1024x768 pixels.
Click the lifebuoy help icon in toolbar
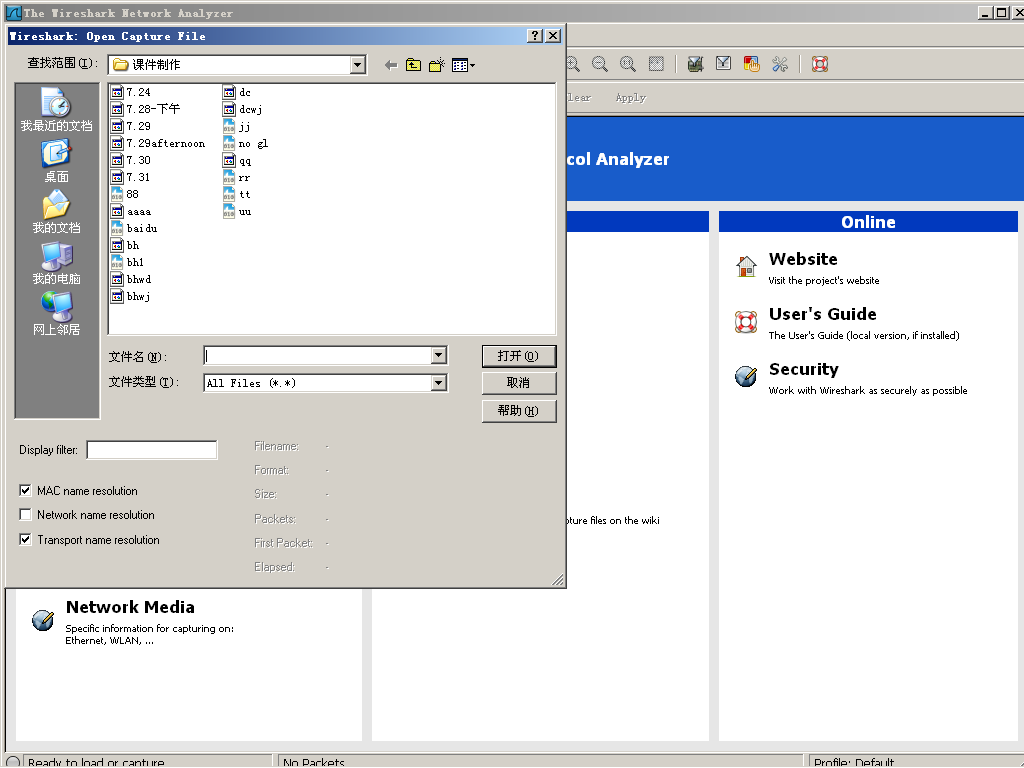point(820,64)
